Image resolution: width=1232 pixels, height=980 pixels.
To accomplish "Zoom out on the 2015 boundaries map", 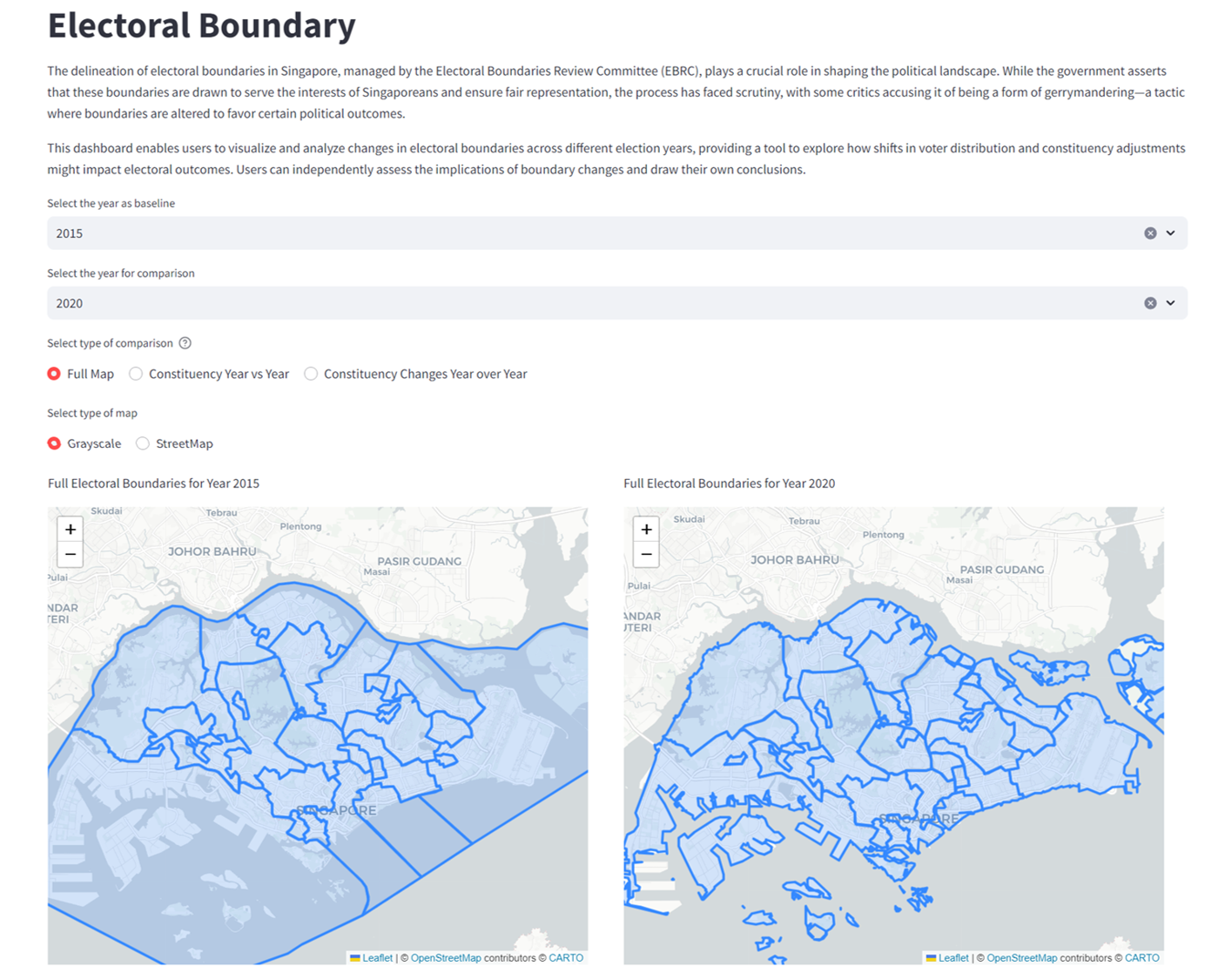I will pyautogui.click(x=71, y=554).
